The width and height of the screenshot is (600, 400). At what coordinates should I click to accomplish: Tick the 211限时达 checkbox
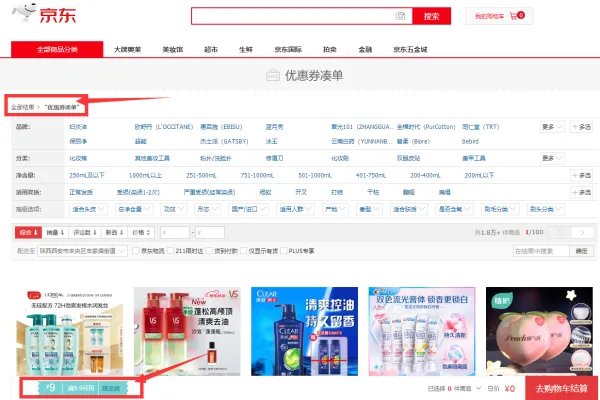[170, 251]
